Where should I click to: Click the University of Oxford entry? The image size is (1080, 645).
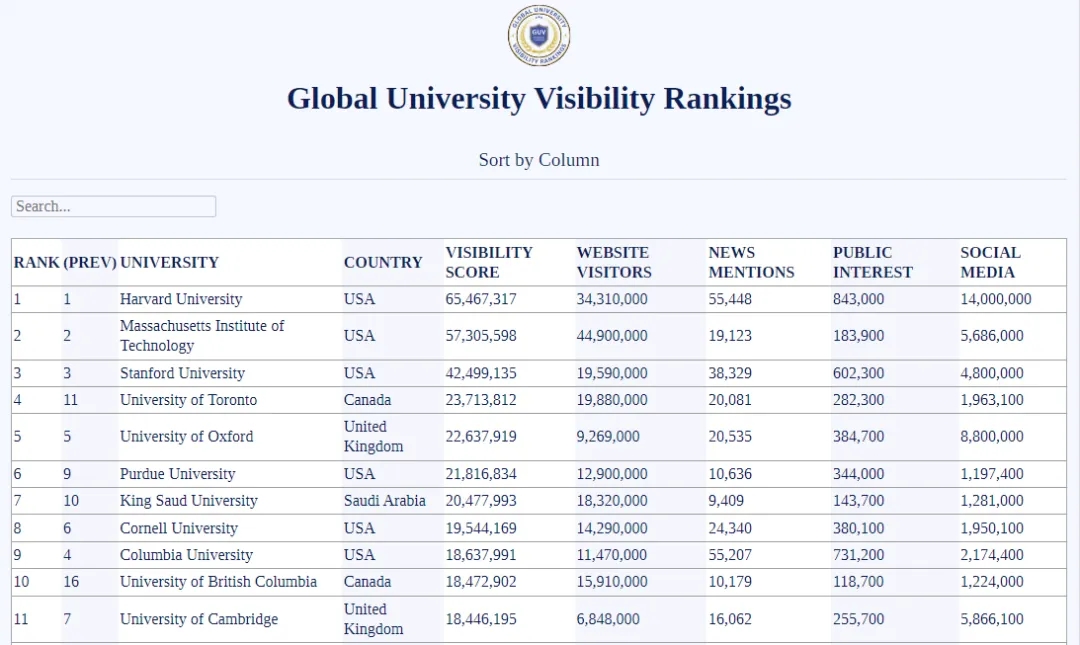click(x=186, y=437)
